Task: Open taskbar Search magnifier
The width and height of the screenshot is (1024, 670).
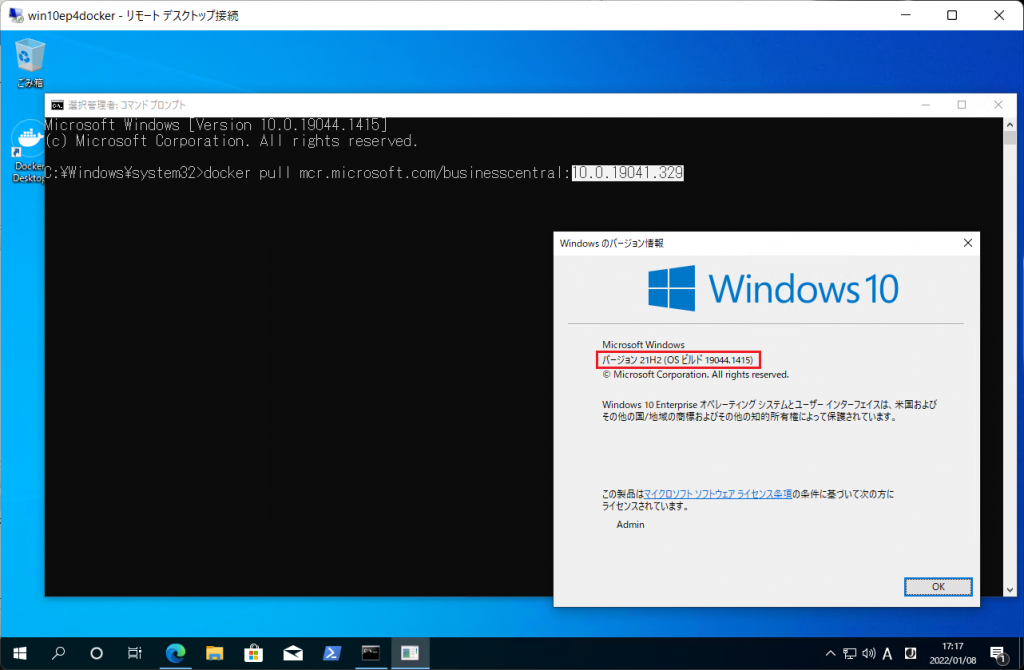Action: point(59,653)
